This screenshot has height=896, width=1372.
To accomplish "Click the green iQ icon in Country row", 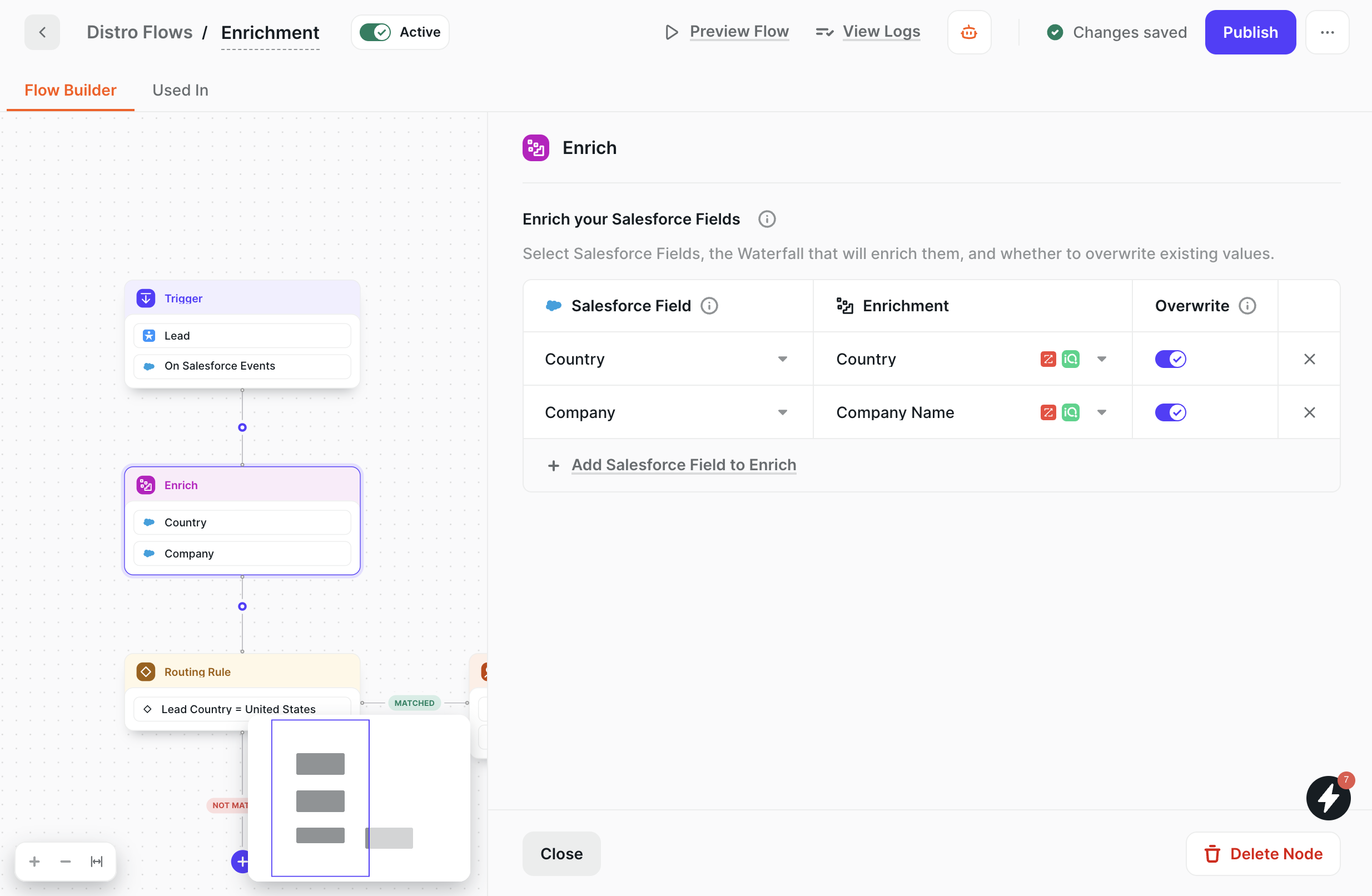I will [x=1070, y=359].
